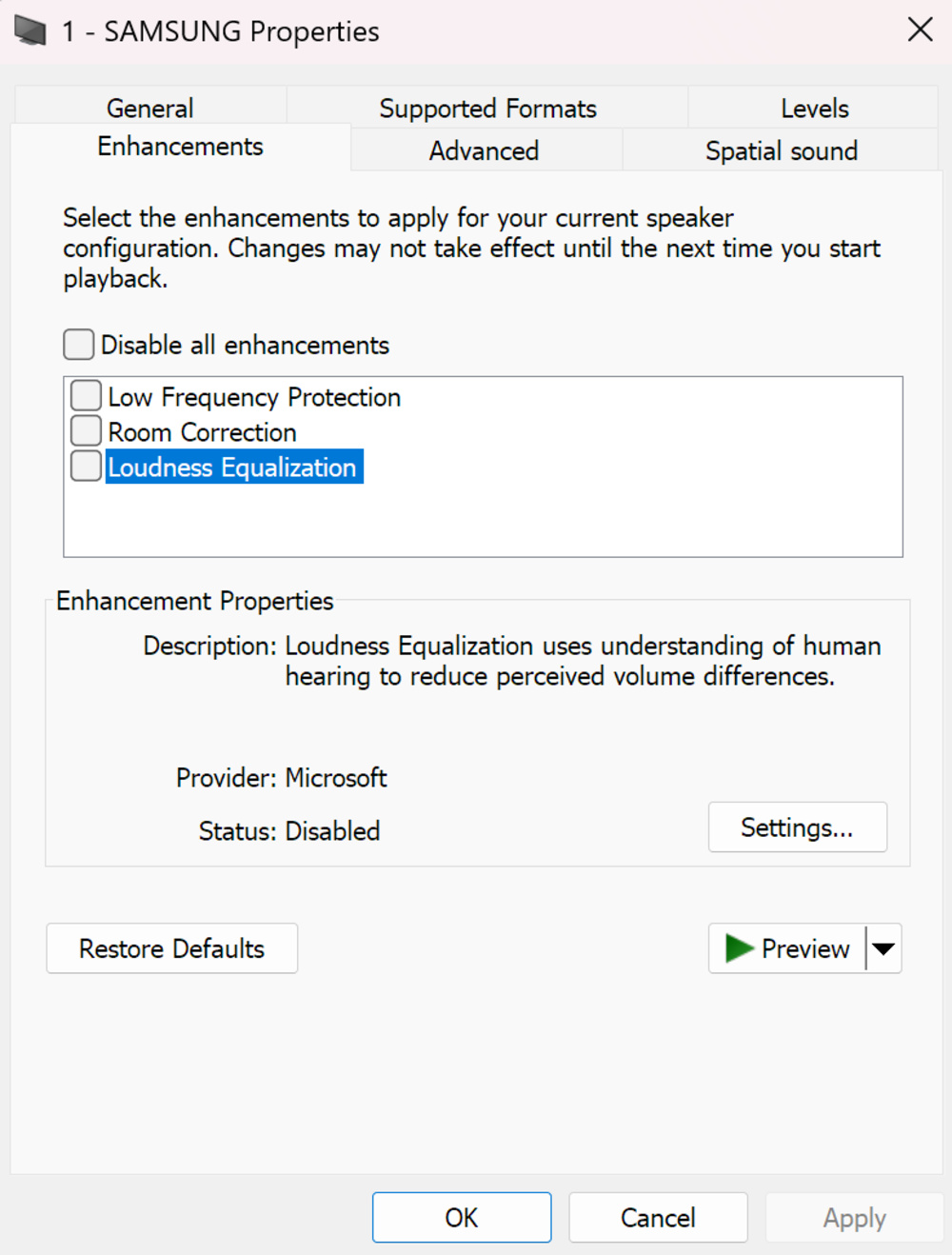
Task: Switch to the Levels tab
Action: (813, 108)
